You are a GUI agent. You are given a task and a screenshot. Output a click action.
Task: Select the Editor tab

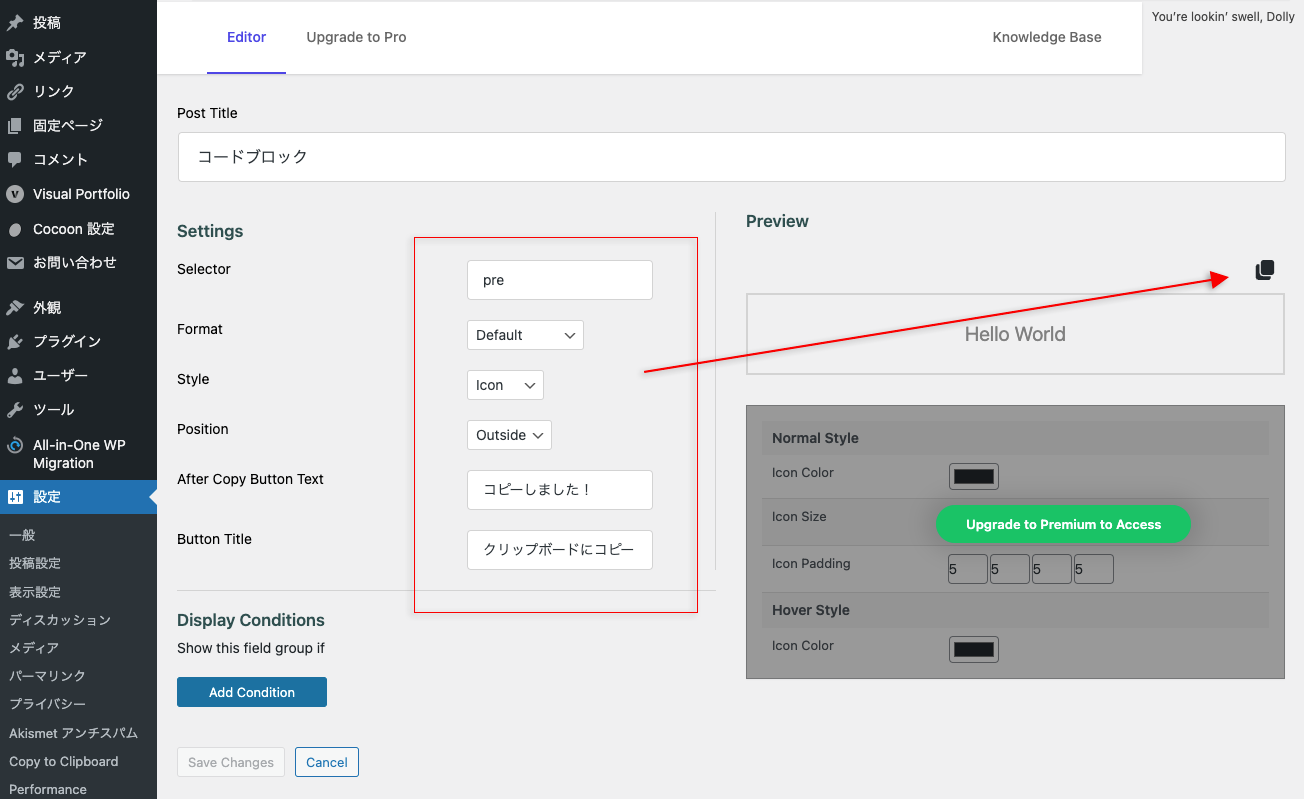[x=246, y=37]
